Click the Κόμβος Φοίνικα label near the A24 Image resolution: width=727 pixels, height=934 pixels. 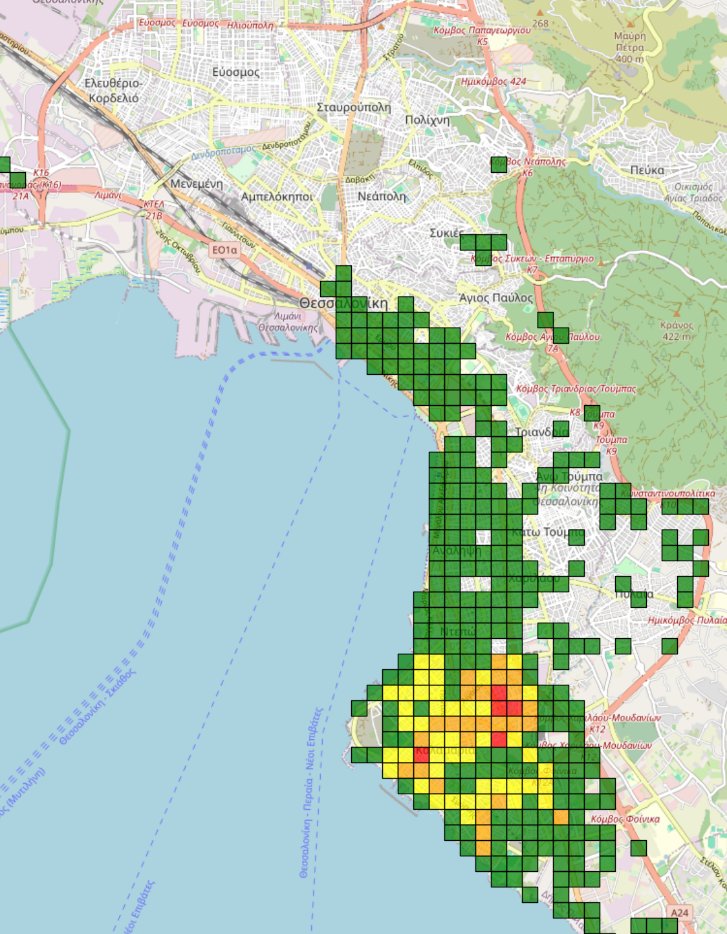(x=625, y=819)
